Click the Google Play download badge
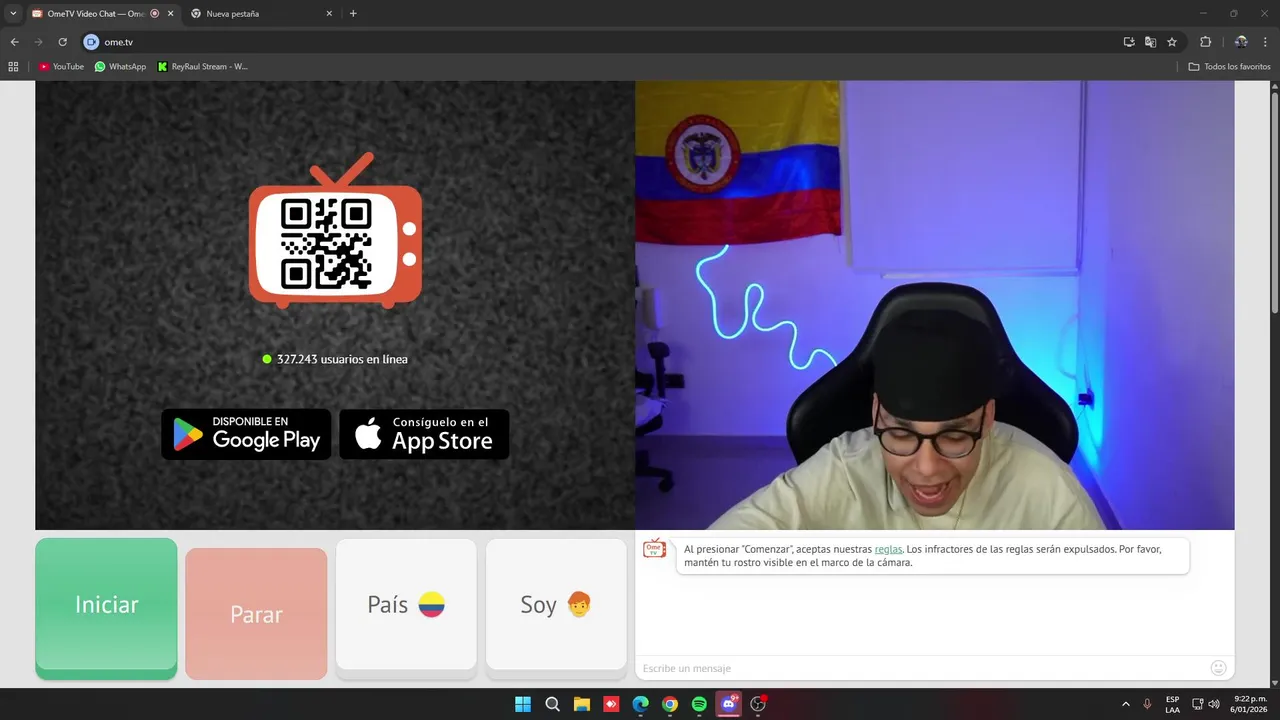The width and height of the screenshot is (1280, 720). point(246,434)
